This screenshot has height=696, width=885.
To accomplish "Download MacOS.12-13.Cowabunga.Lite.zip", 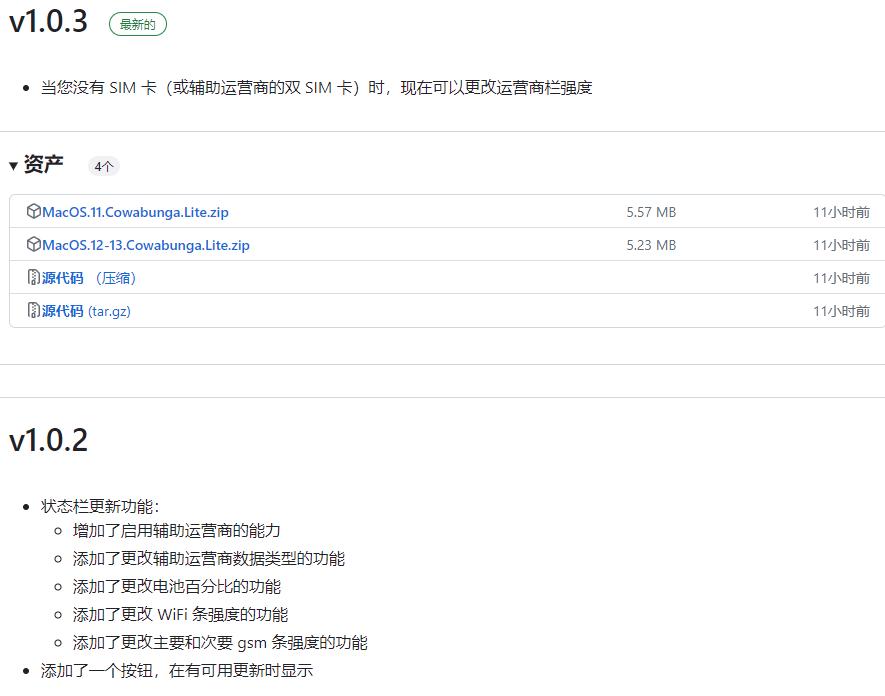I will pos(145,245).
